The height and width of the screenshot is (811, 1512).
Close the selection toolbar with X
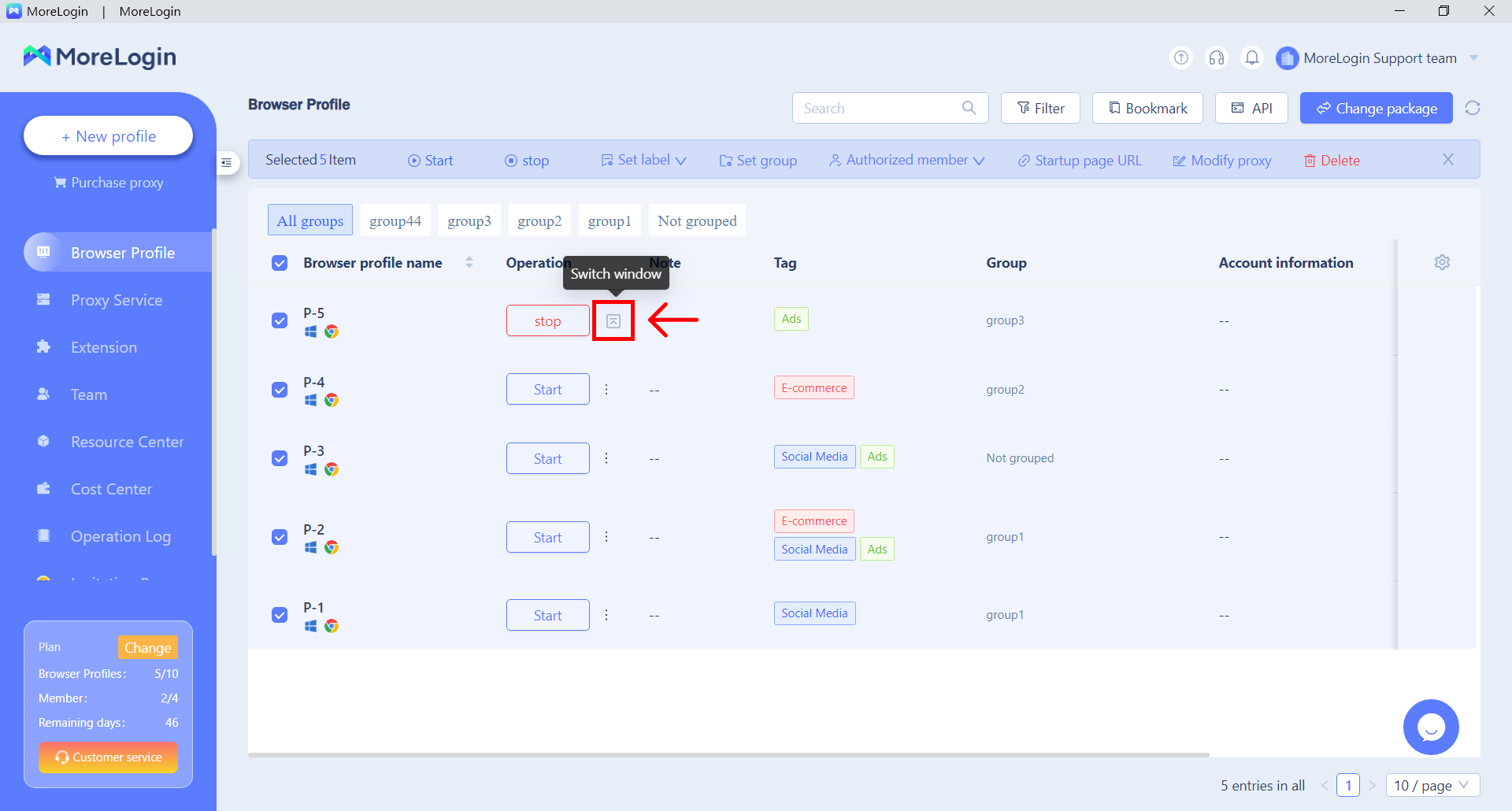1448,160
